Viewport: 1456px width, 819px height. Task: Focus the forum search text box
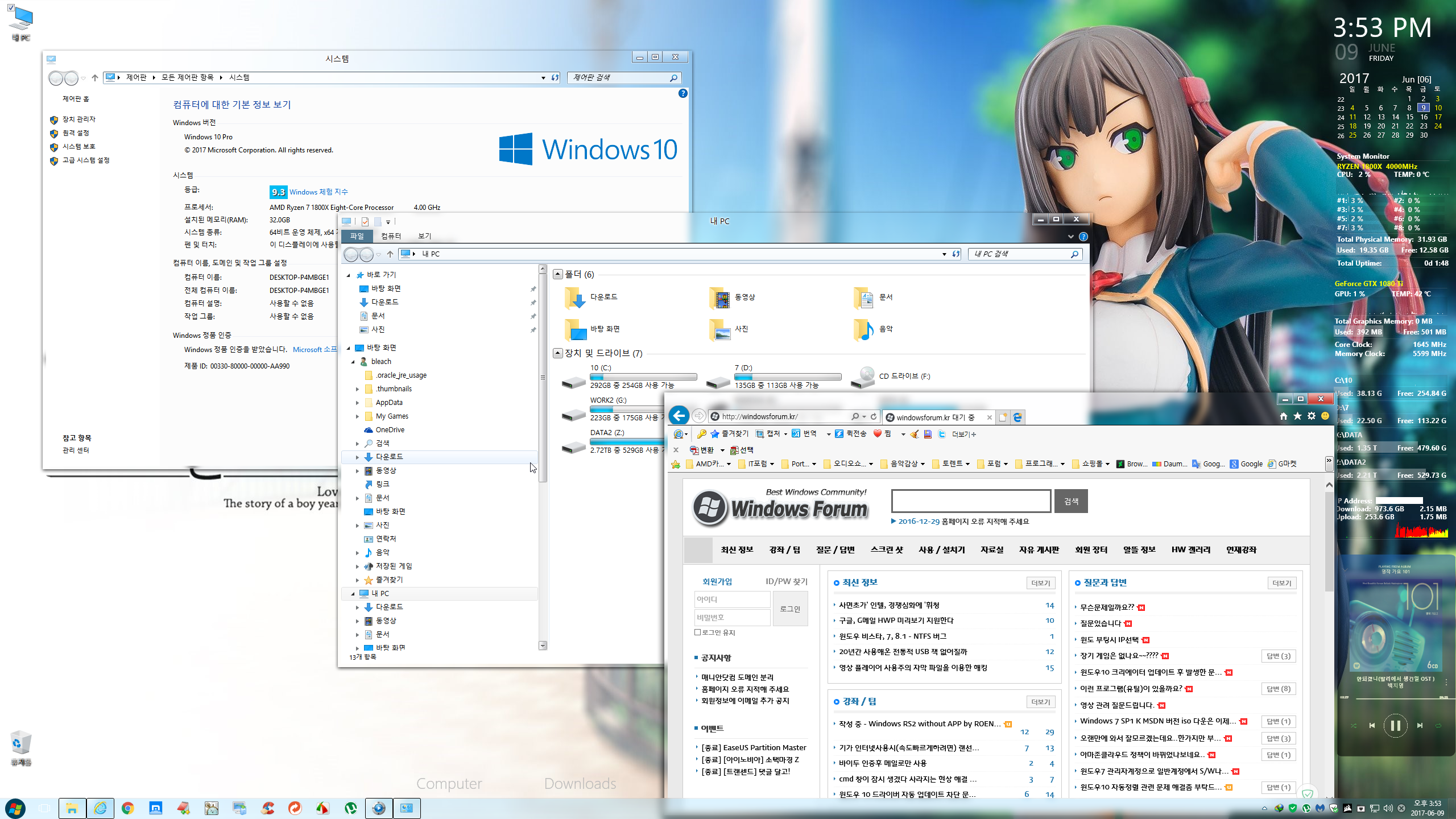pos(971,501)
